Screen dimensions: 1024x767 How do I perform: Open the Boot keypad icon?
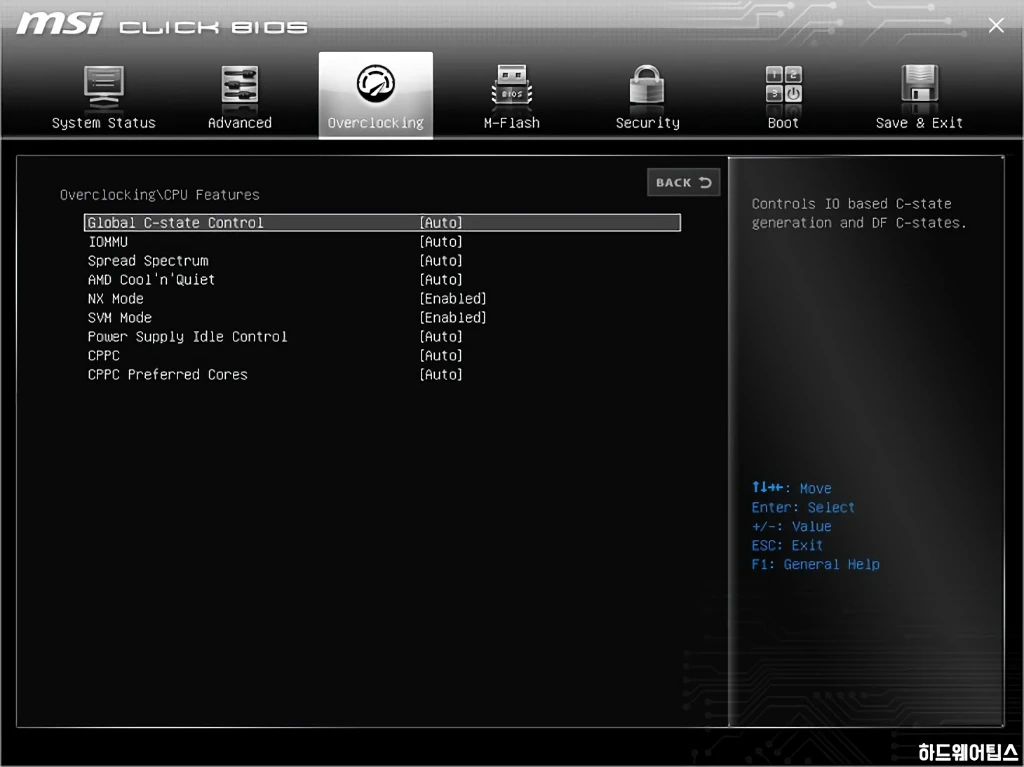click(784, 84)
